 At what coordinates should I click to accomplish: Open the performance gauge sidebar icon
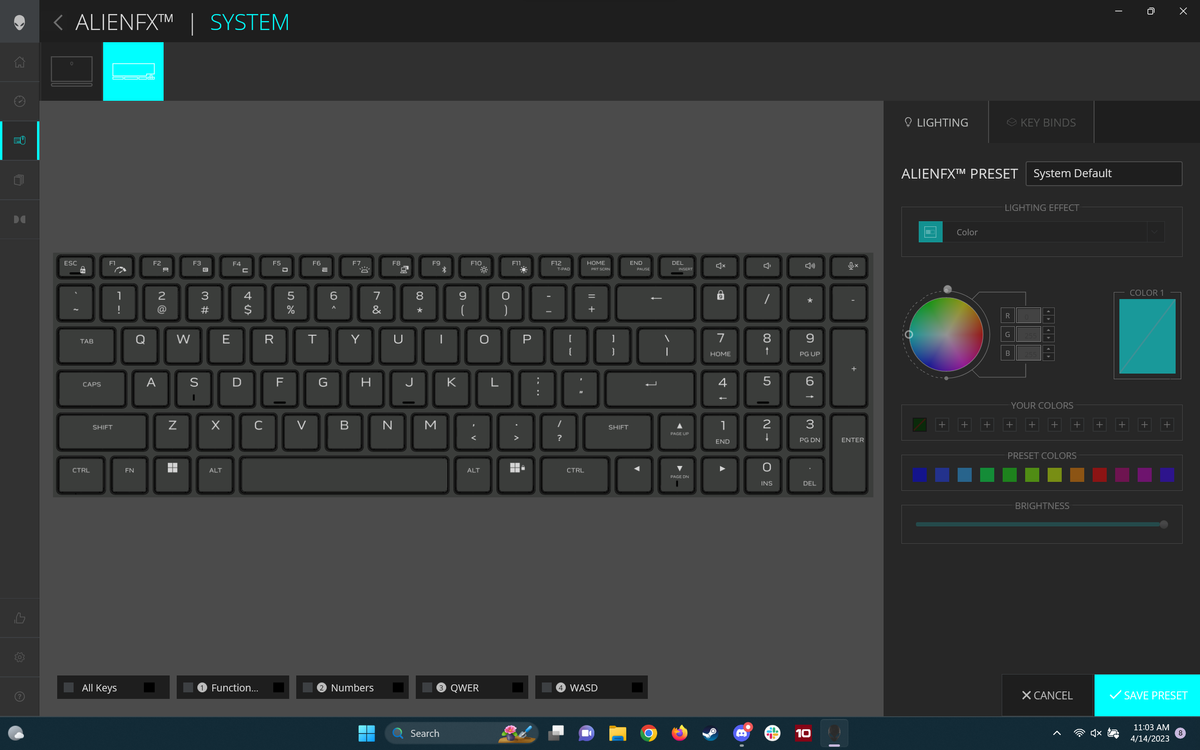pyautogui.click(x=19, y=101)
